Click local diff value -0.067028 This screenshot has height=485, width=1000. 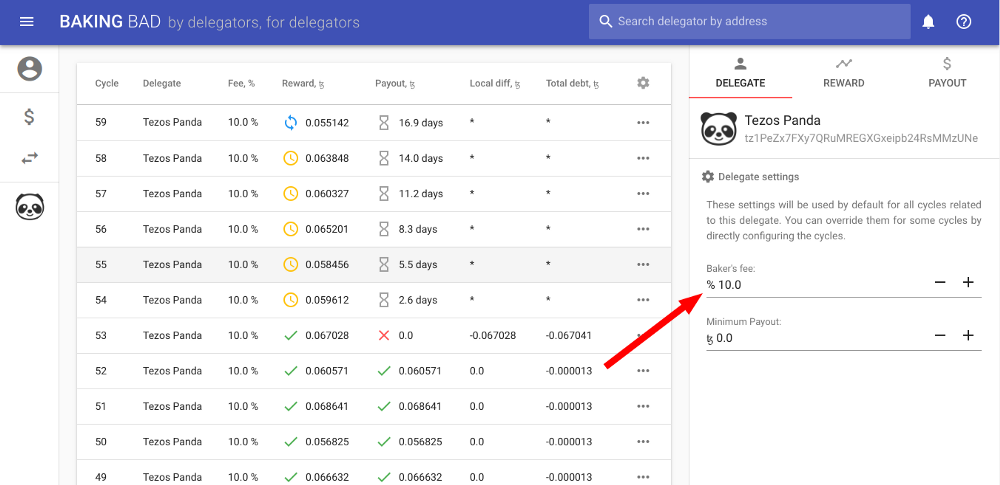492,335
